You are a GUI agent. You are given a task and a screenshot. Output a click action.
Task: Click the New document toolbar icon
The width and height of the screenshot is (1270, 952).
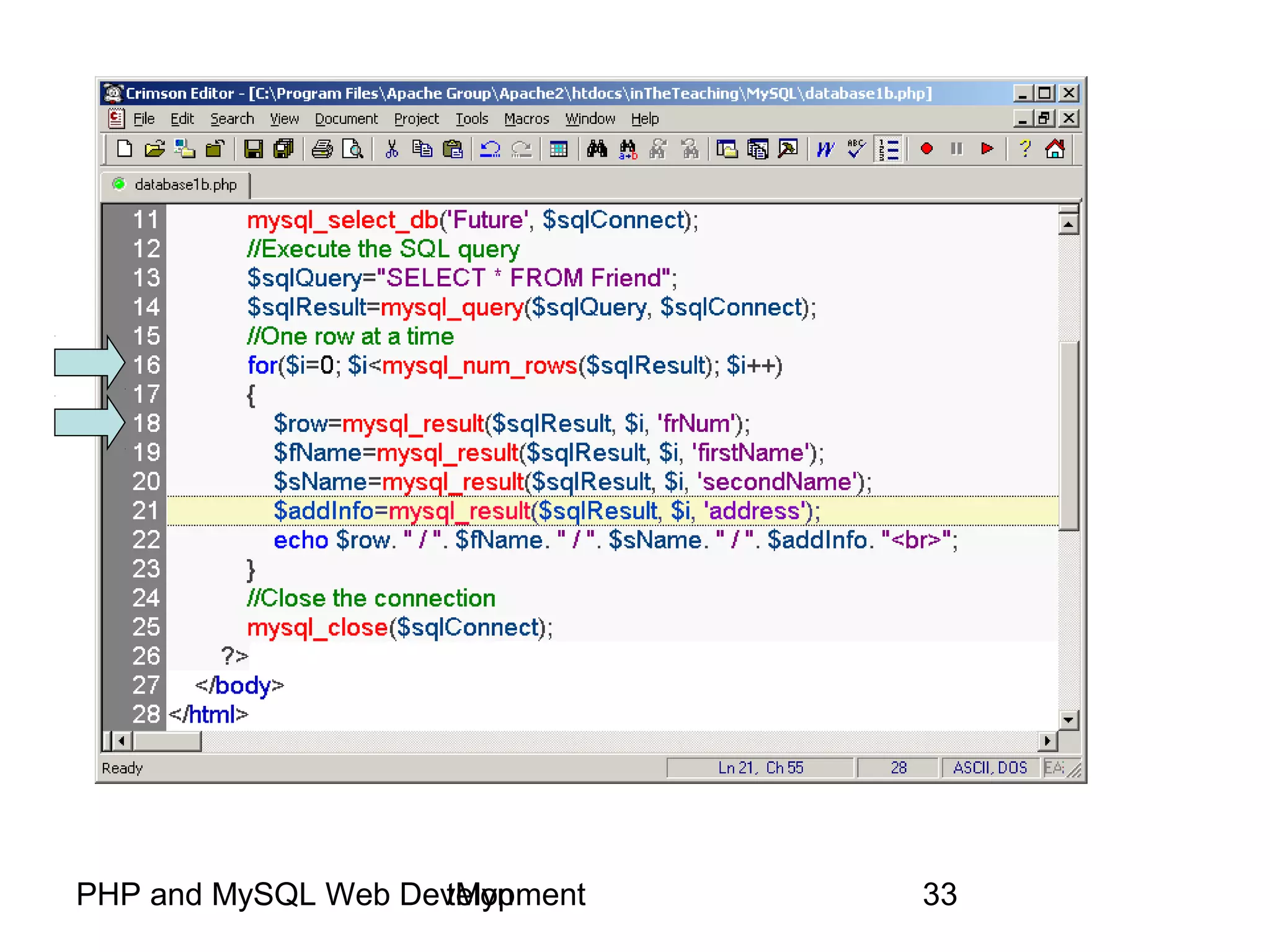click(x=125, y=149)
